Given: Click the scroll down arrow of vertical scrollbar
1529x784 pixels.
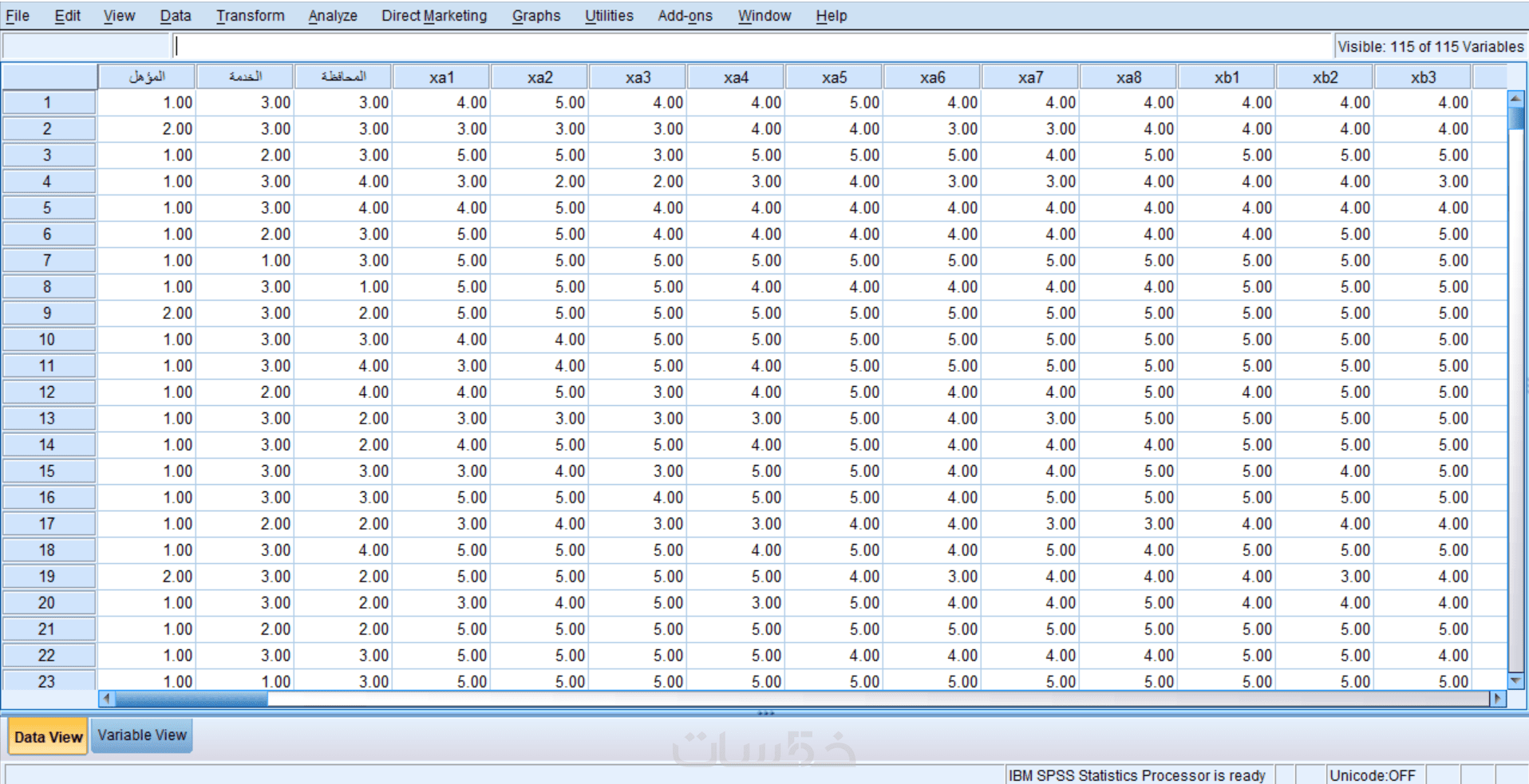Looking at the screenshot, I should (1515, 680).
